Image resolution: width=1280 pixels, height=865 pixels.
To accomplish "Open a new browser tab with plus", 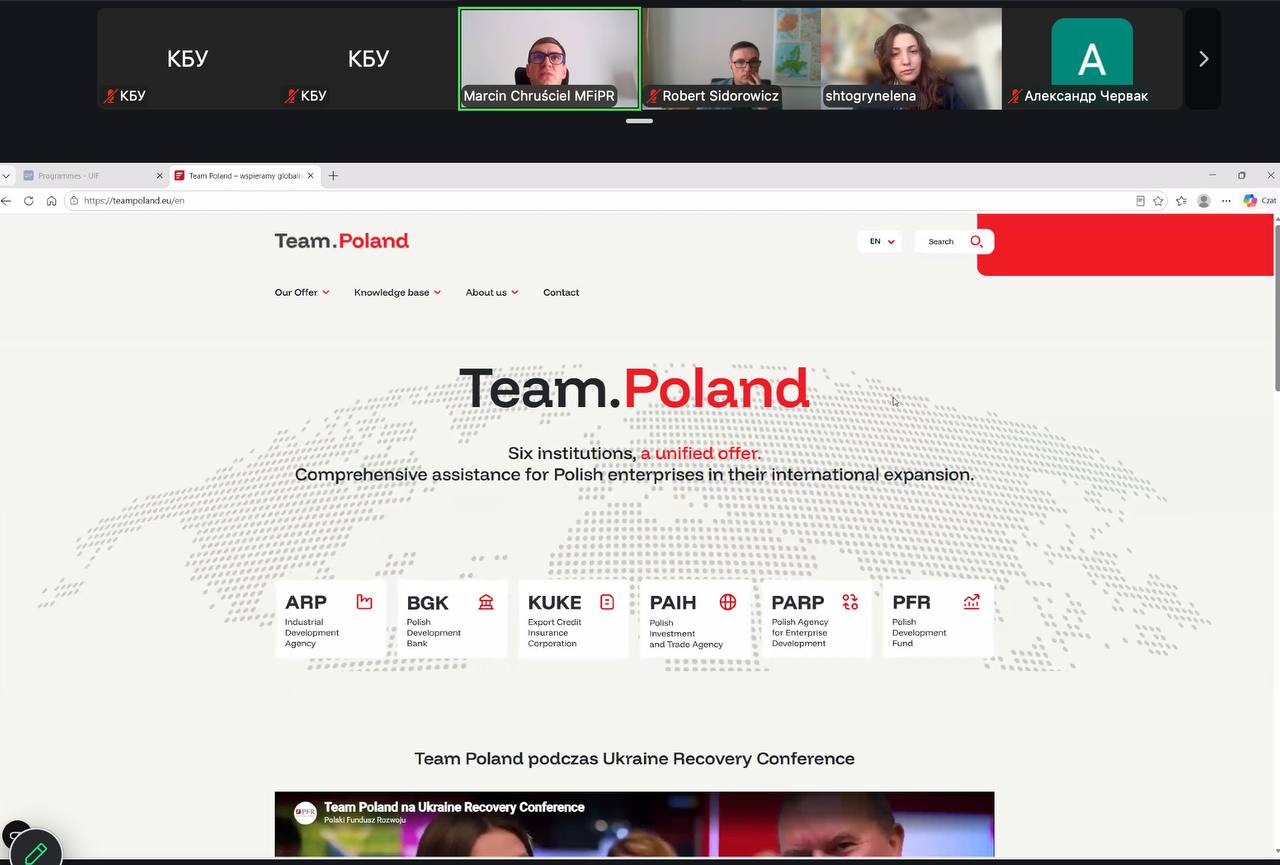I will click(333, 175).
